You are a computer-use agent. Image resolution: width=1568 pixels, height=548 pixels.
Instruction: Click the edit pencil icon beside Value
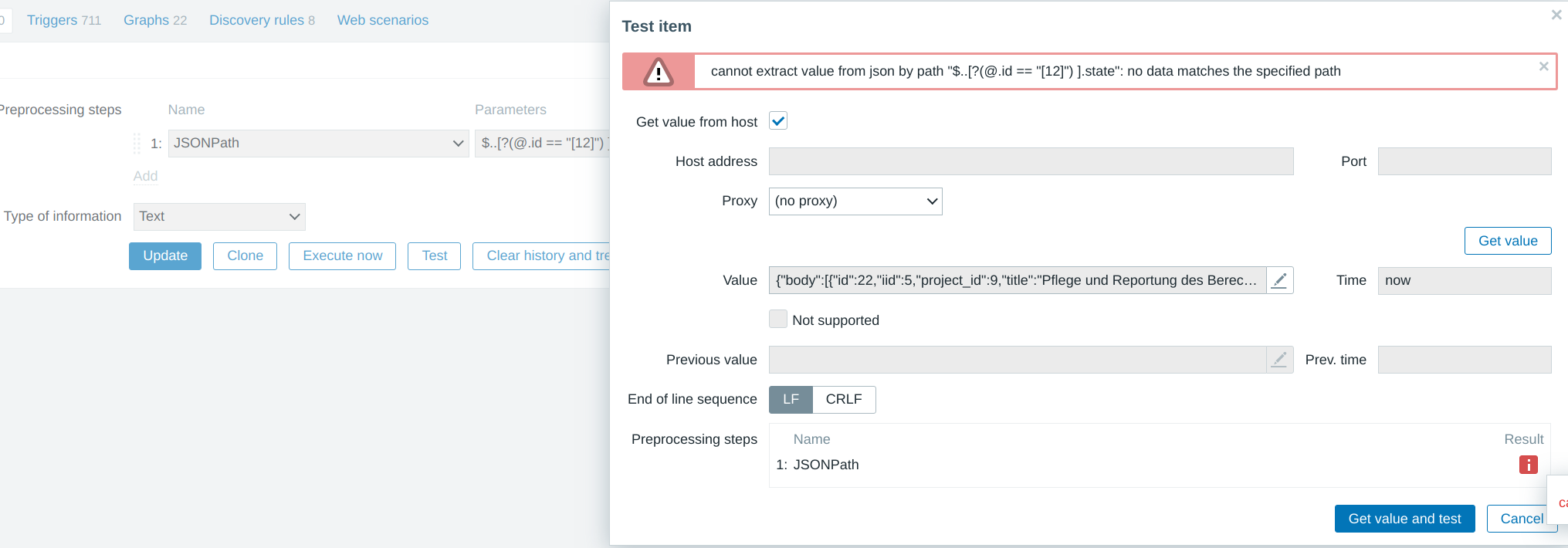[1279, 280]
